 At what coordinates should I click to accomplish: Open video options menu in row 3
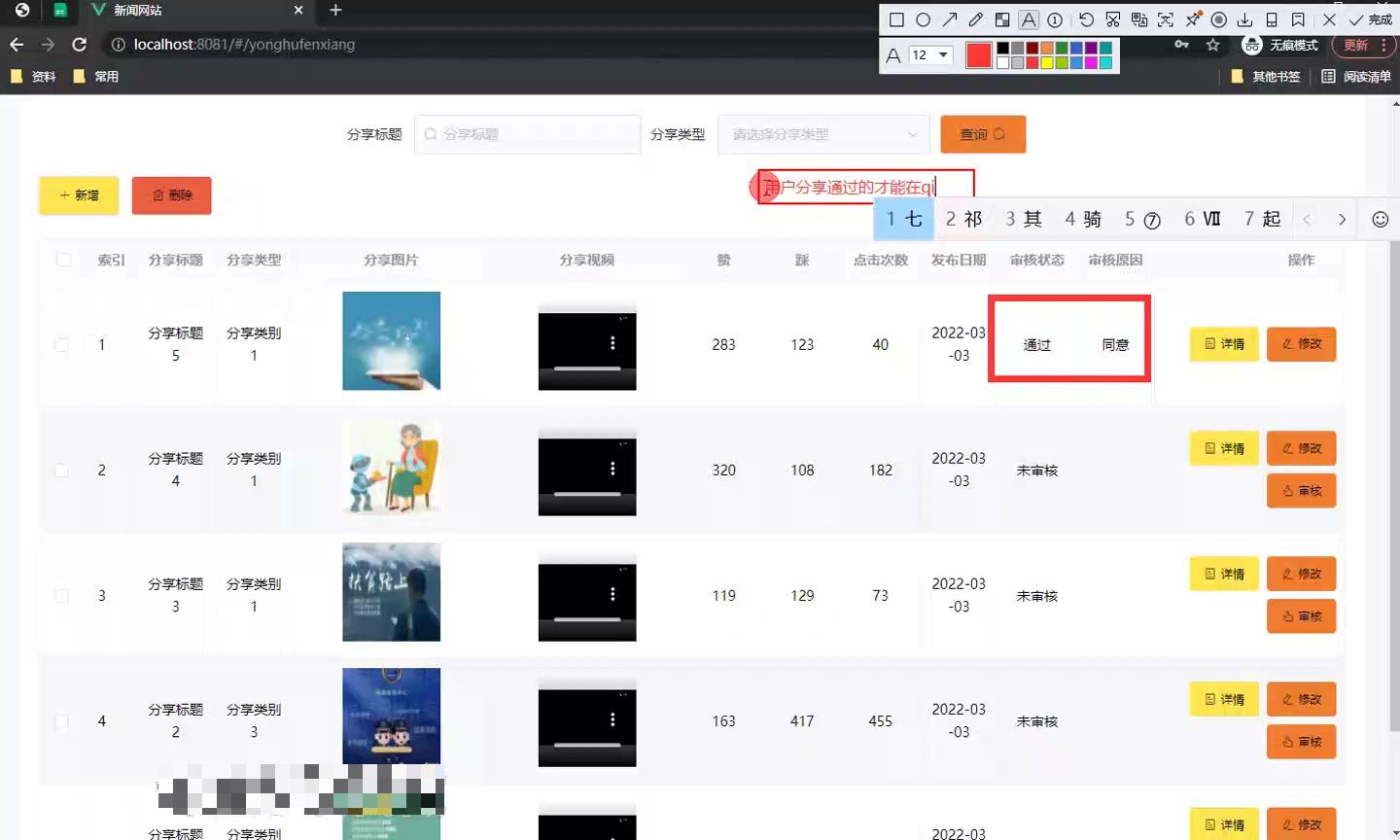(612, 593)
